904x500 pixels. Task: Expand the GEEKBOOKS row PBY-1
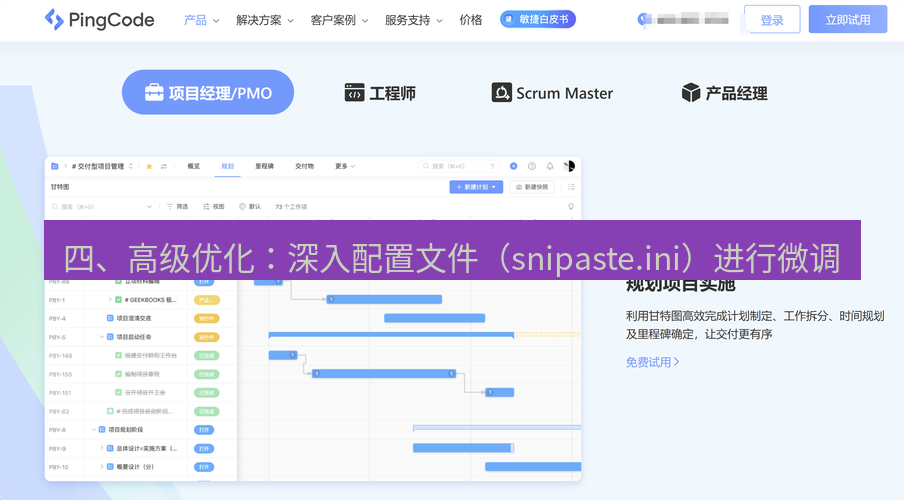pyautogui.click(x=110, y=299)
